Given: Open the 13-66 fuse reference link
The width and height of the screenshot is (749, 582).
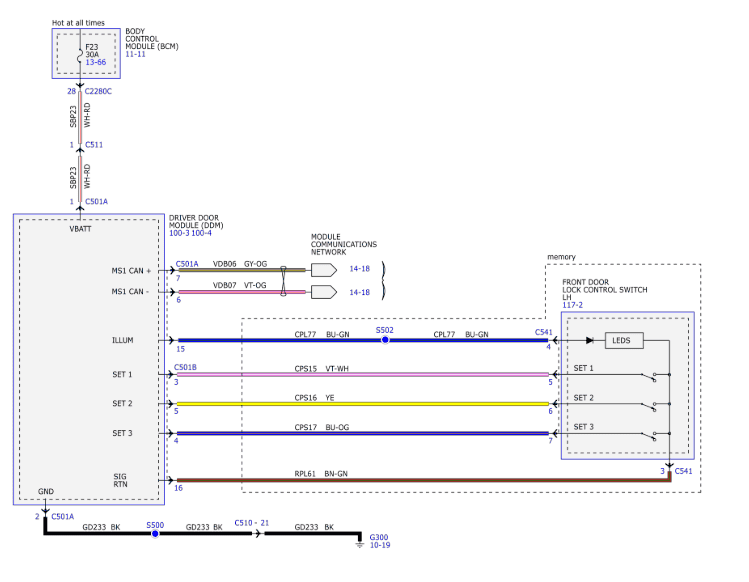Looking at the screenshot, I should (97, 61).
